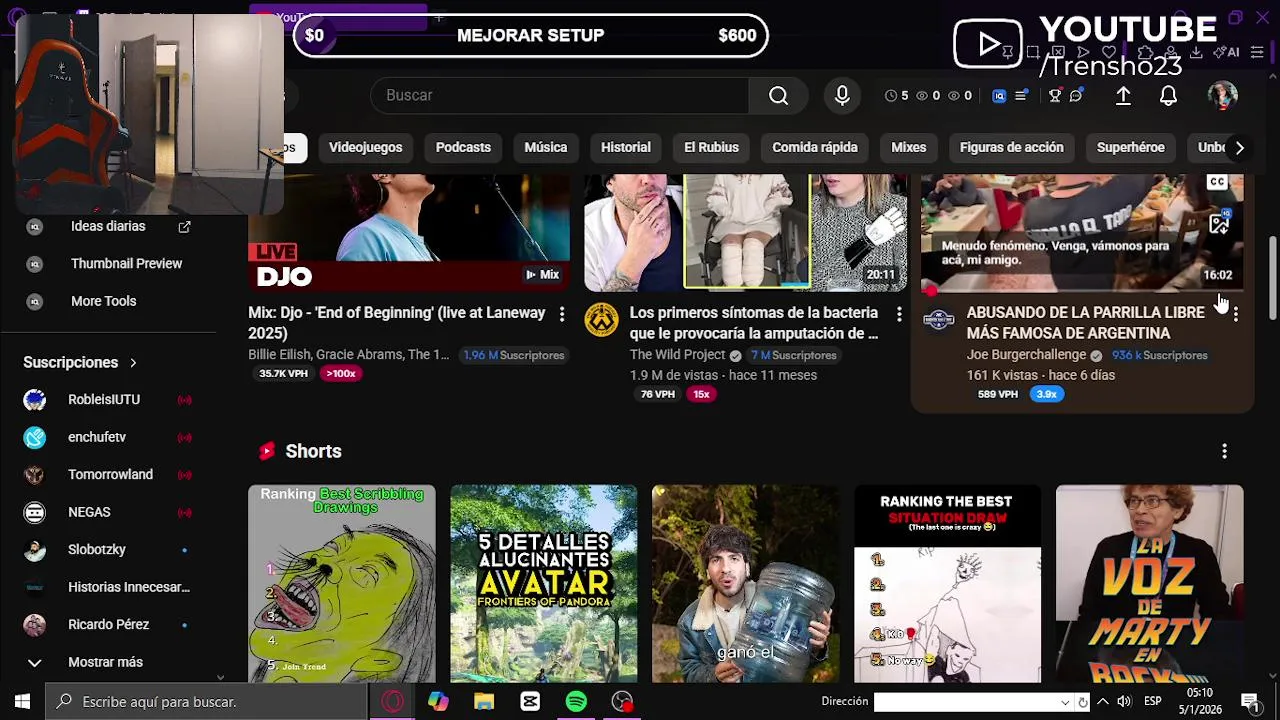This screenshot has width=1280, height=720.
Task: Select the Figuras de acción chip
Action: (x=1011, y=147)
